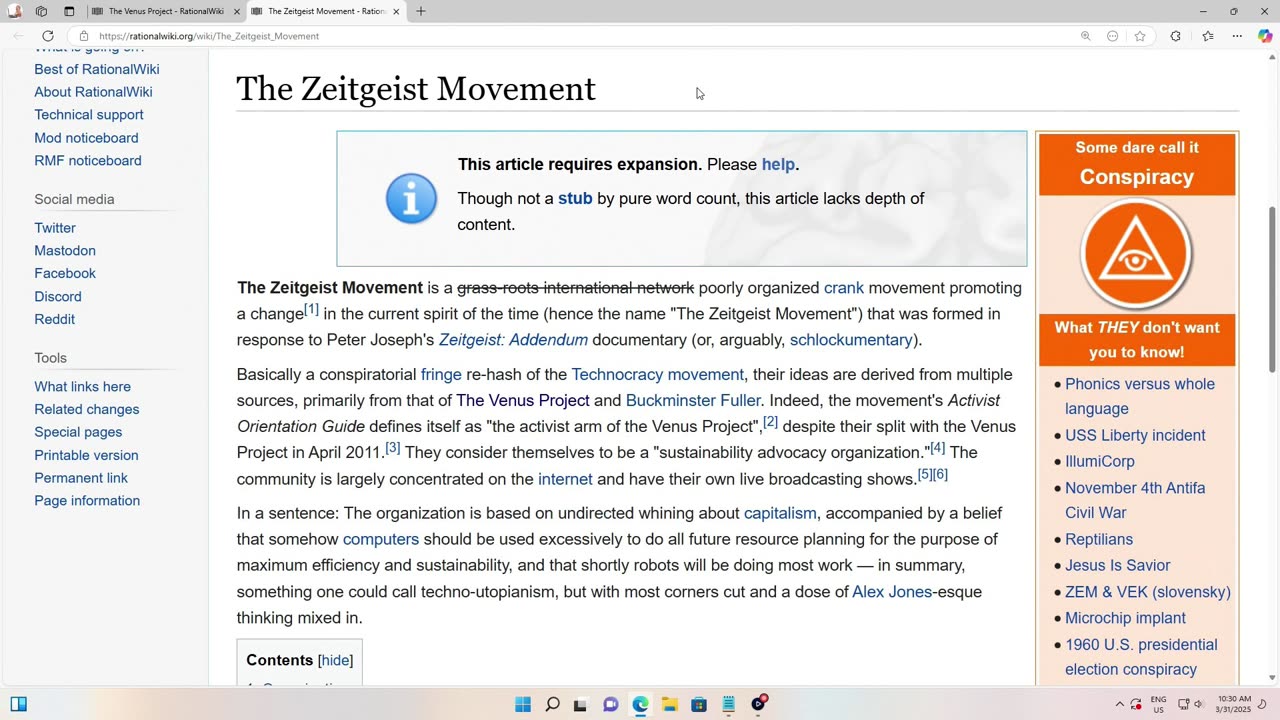Open Phonics versus whole language link
This screenshot has width=1280, height=720.
tap(1140, 396)
